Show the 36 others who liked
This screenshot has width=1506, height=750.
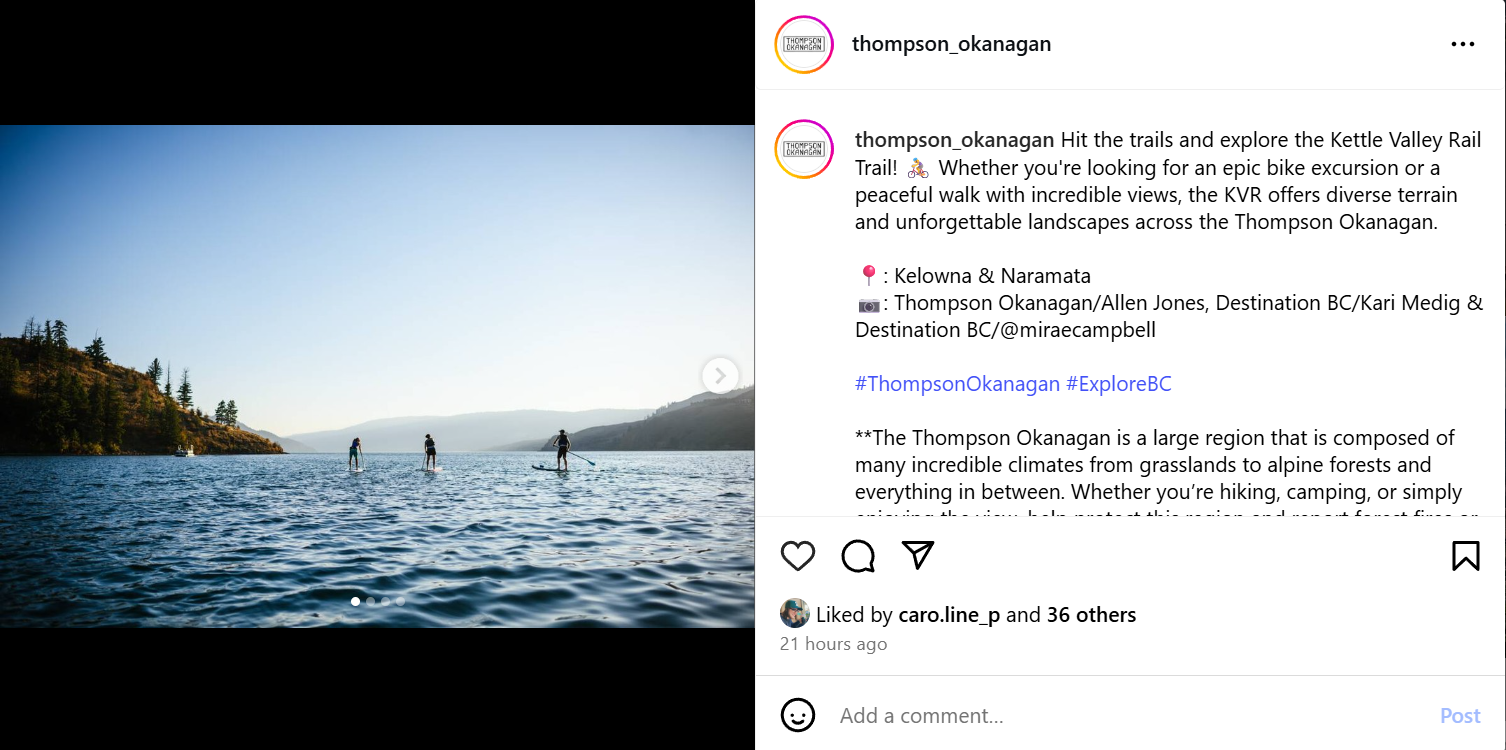tap(1091, 615)
